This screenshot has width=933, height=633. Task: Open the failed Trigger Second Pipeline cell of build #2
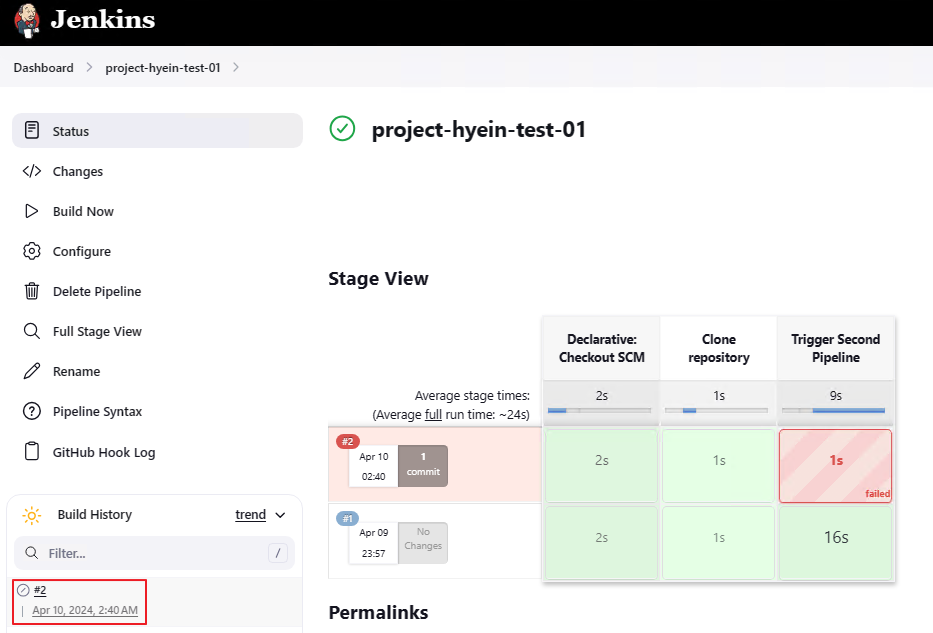coord(835,466)
